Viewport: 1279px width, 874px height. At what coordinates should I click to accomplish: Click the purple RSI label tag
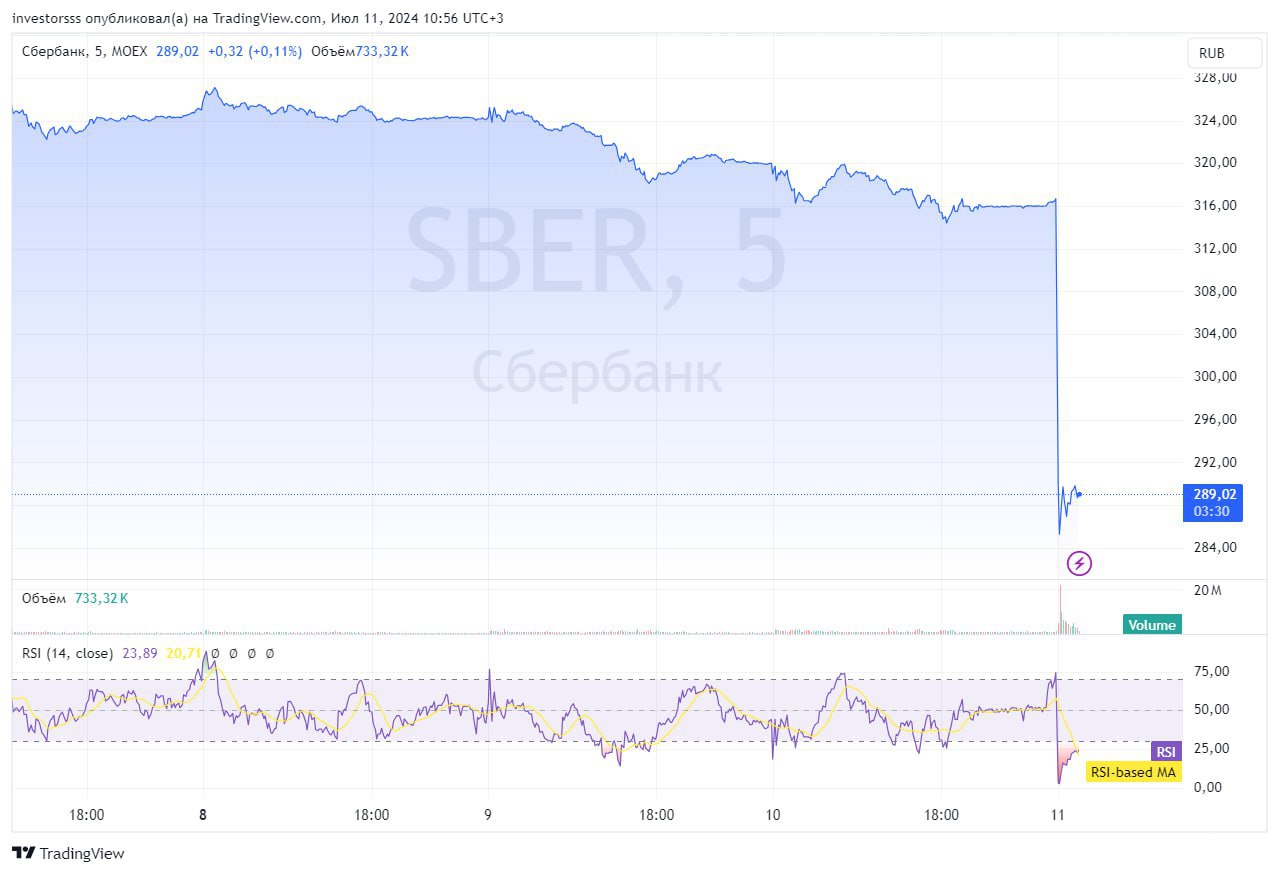point(1165,752)
